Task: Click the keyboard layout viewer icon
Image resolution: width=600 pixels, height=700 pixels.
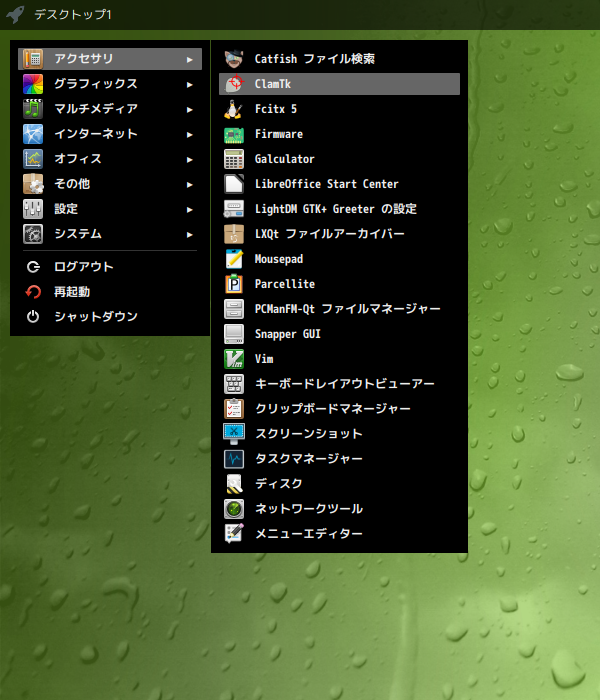Action: pos(234,384)
